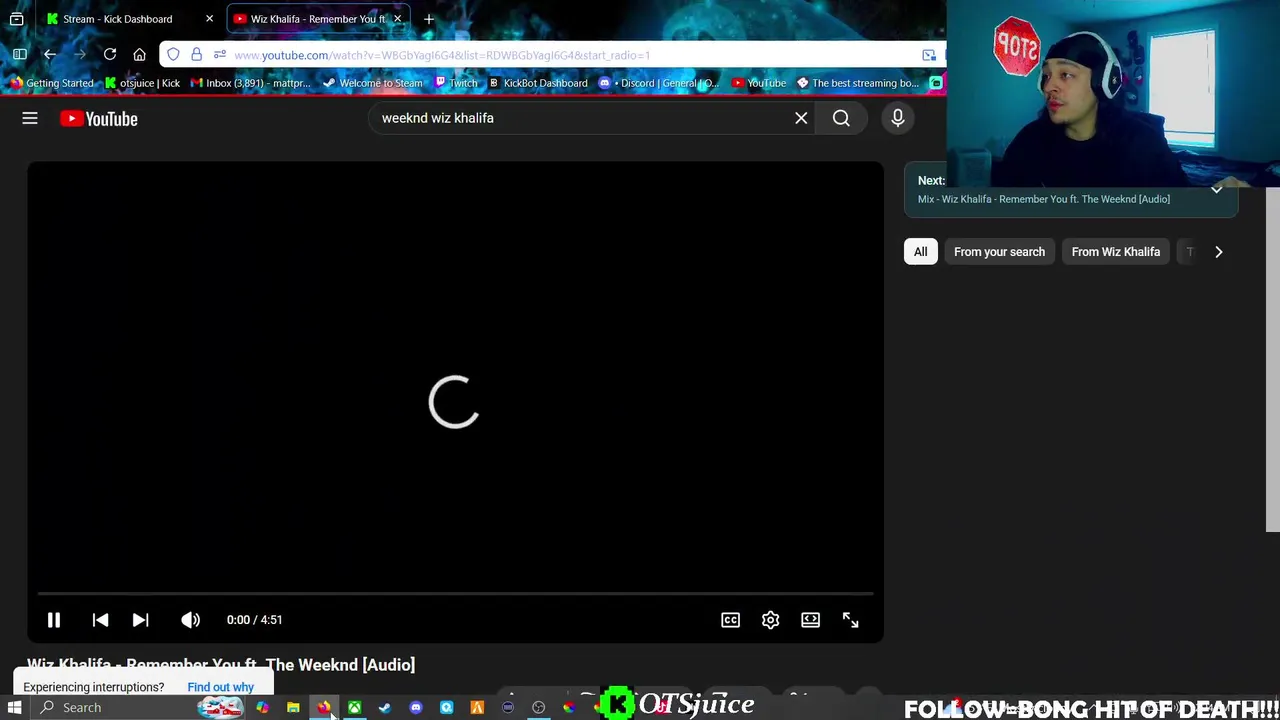Skip to the previous video
Screen dimensions: 1280x720
pyautogui.click(x=100, y=620)
